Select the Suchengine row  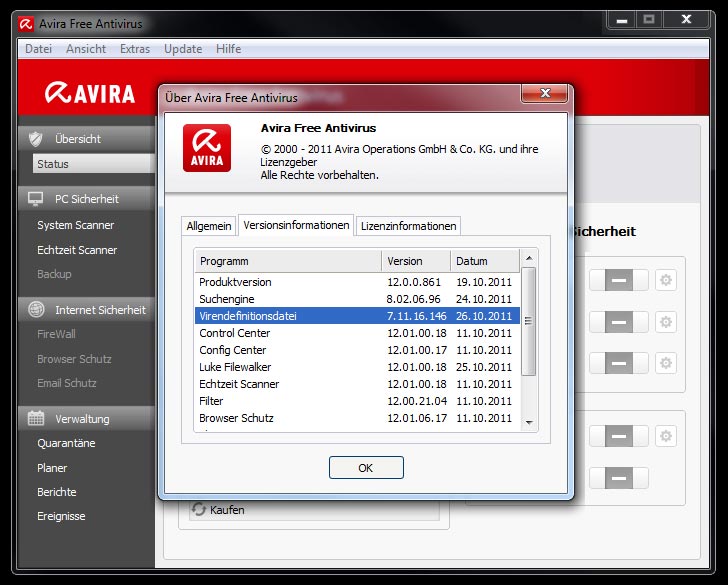[358, 299]
